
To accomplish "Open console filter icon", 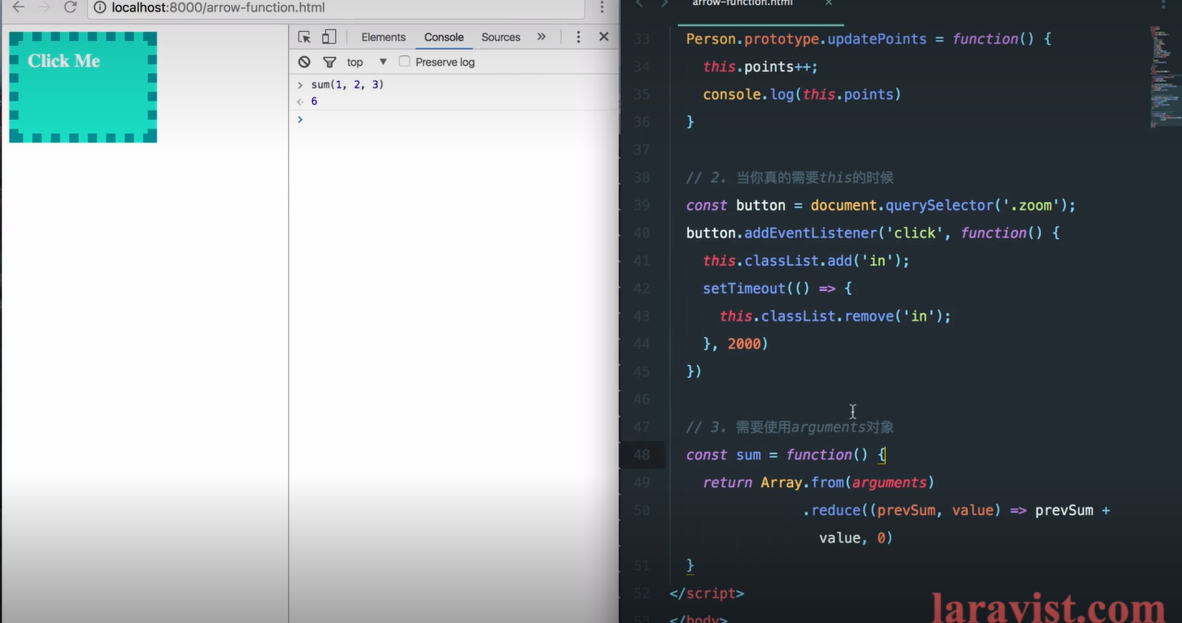I will click(329, 62).
